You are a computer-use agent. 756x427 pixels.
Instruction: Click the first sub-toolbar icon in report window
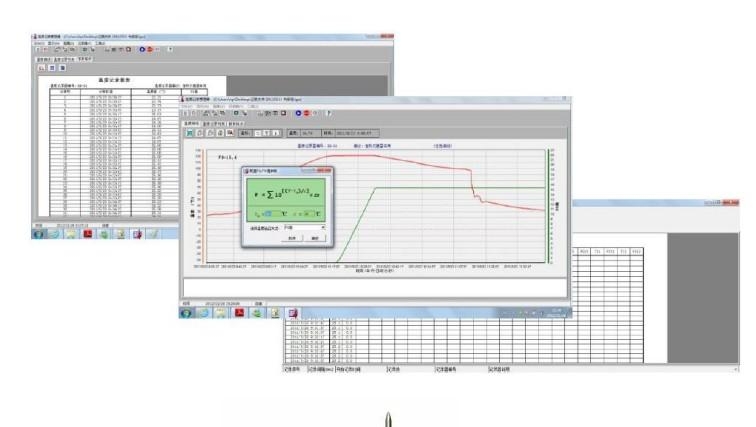click(42, 68)
